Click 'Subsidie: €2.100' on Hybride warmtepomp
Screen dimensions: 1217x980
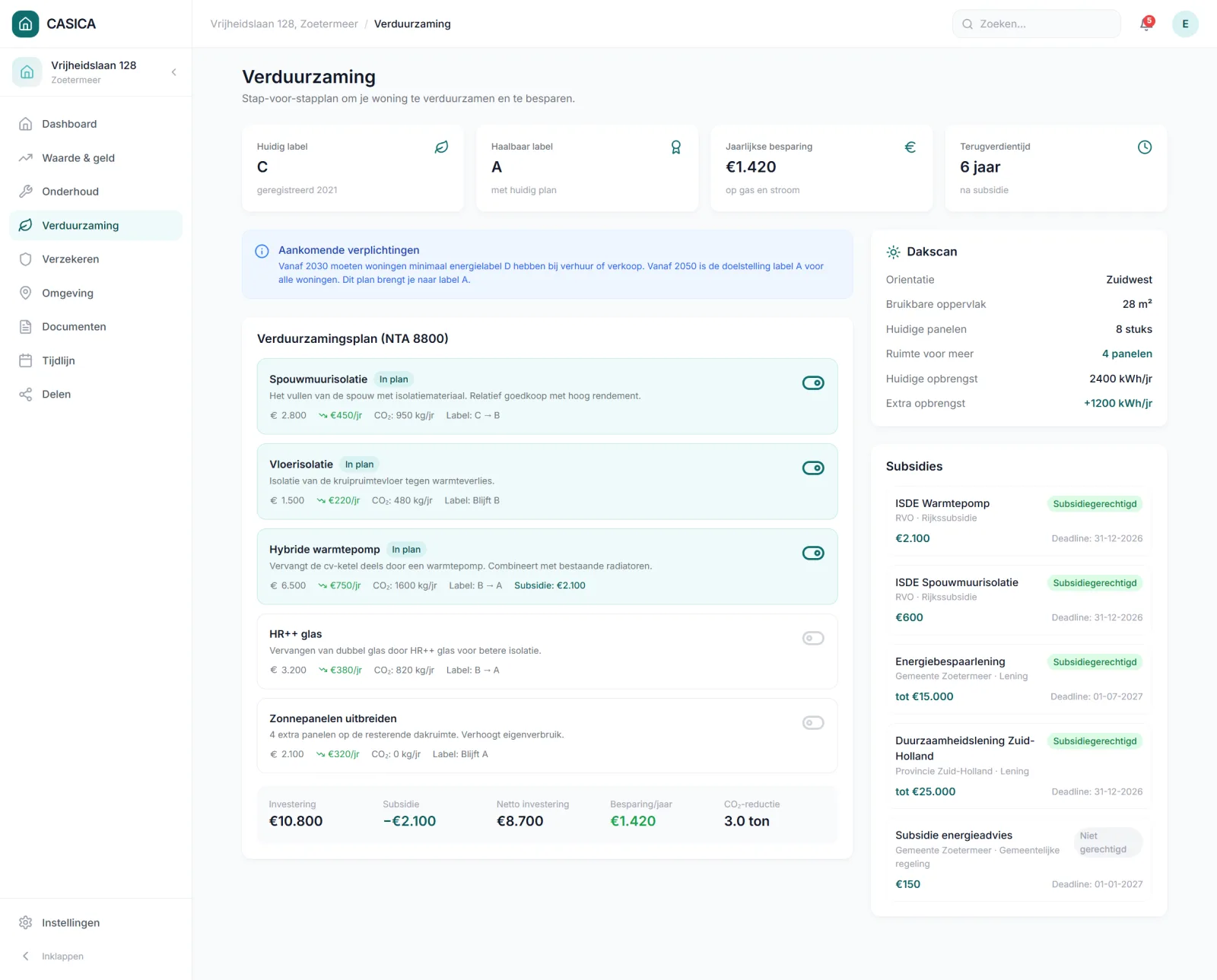[550, 585]
